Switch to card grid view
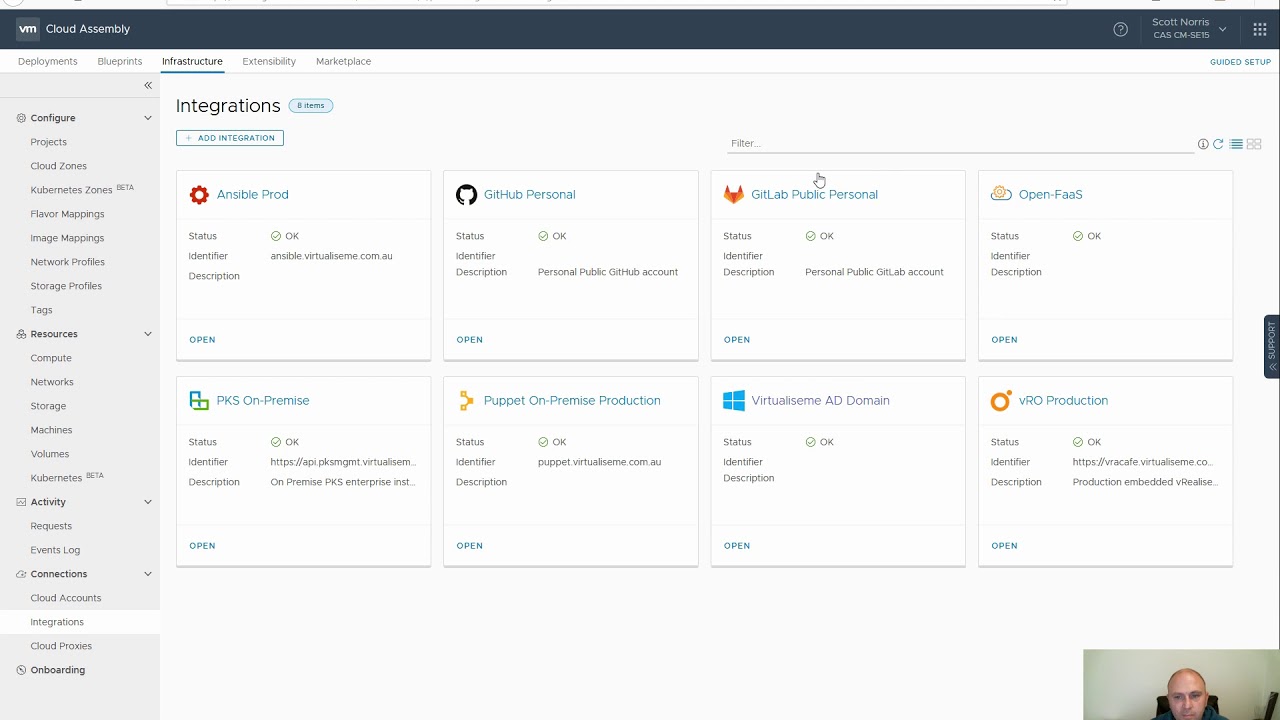 (x=1254, y=144)
